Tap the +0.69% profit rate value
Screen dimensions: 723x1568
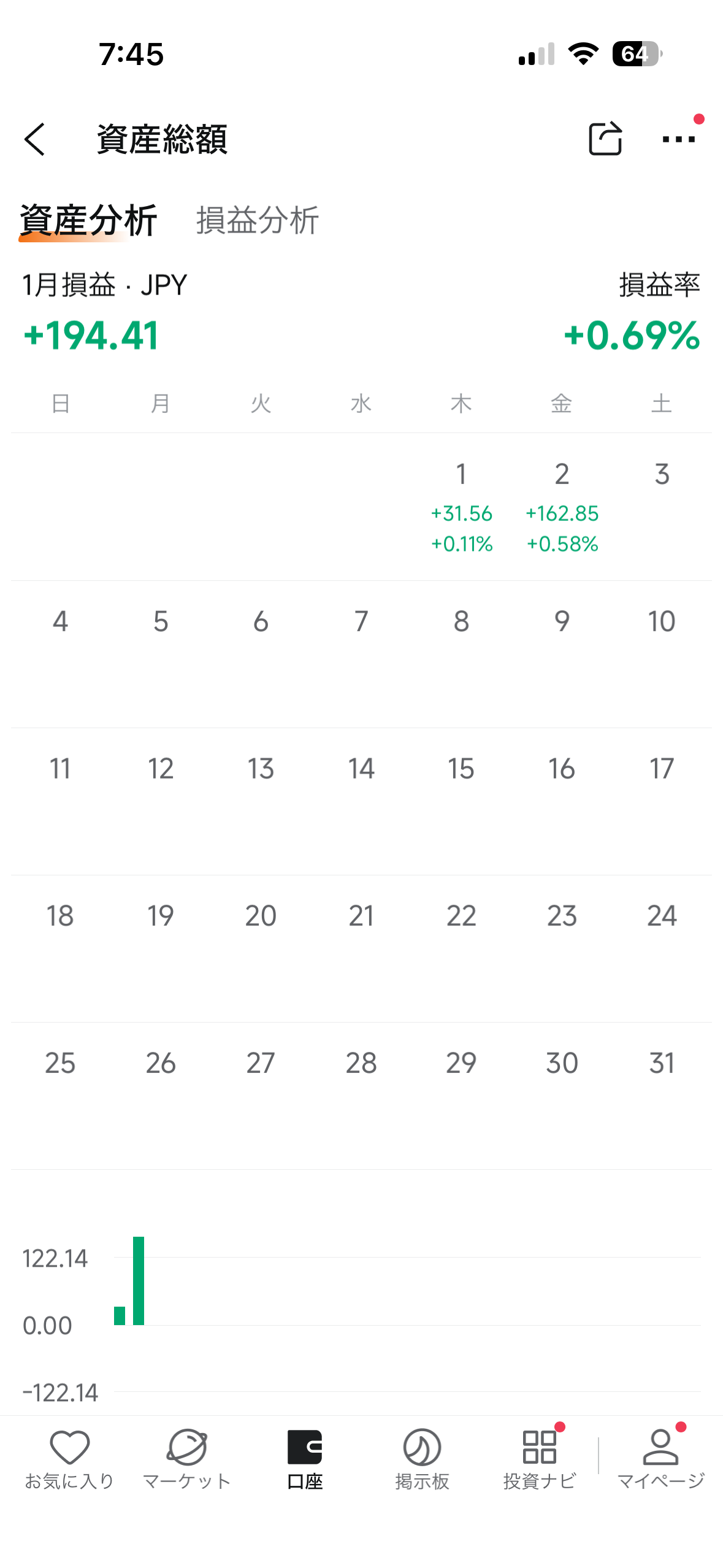(632, 336)
